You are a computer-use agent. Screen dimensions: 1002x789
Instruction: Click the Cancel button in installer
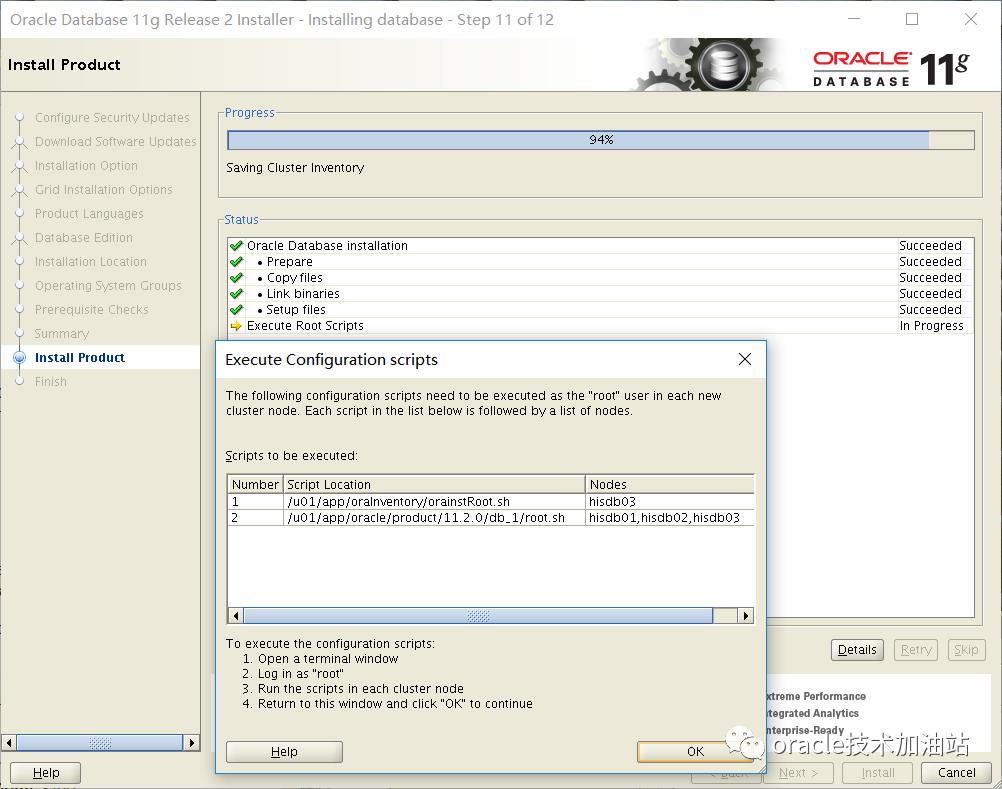pyautogui.click(x=956, y=772)
